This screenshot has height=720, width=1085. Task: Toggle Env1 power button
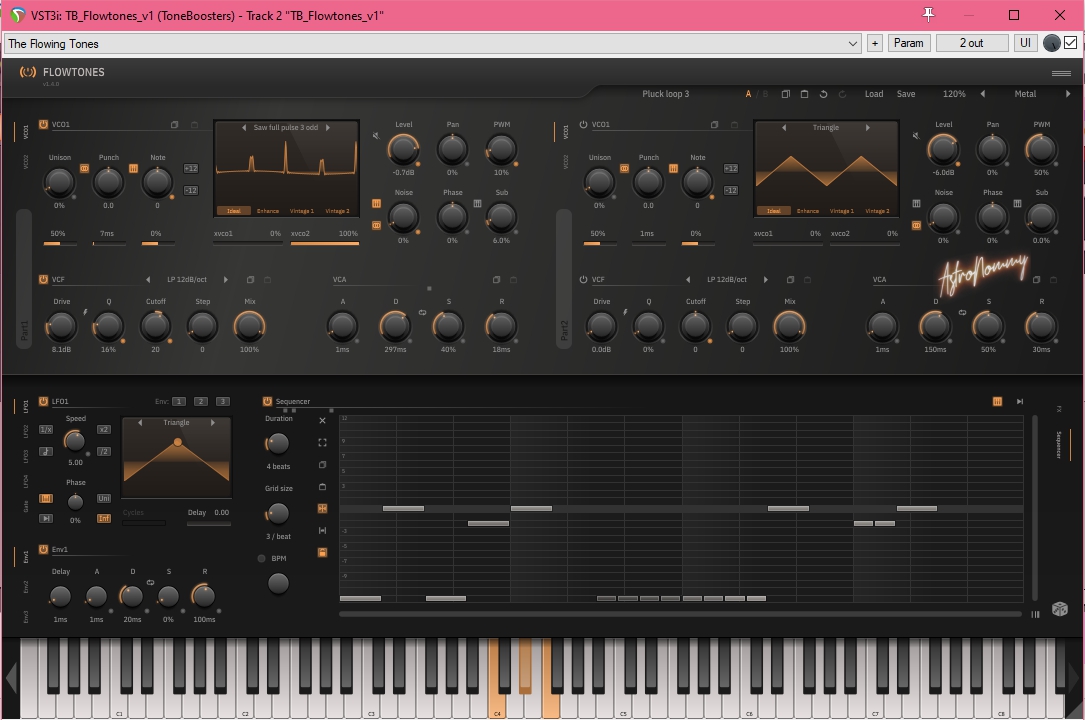click(x=43, y=549)
